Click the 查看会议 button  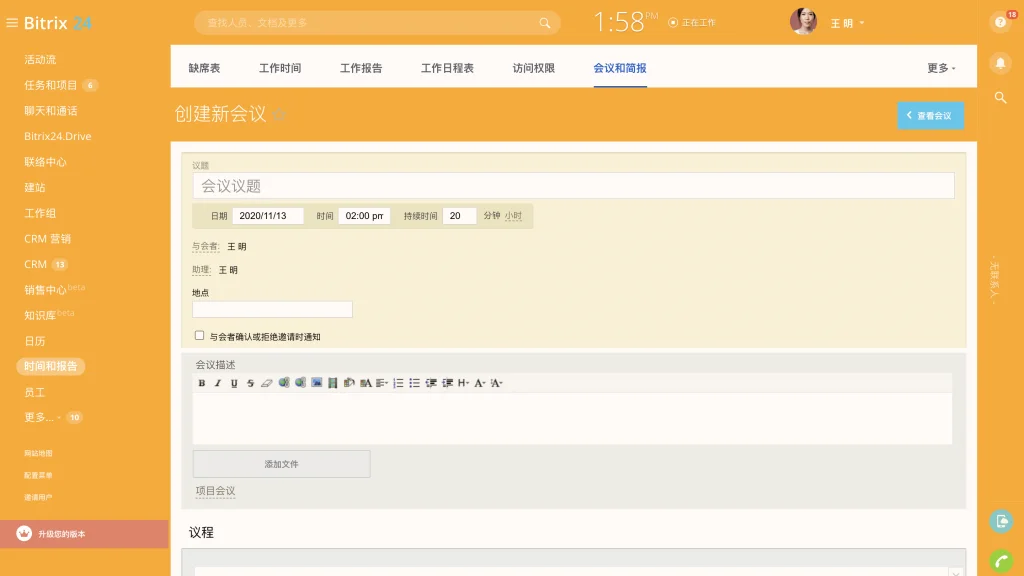tap(931, 116)
